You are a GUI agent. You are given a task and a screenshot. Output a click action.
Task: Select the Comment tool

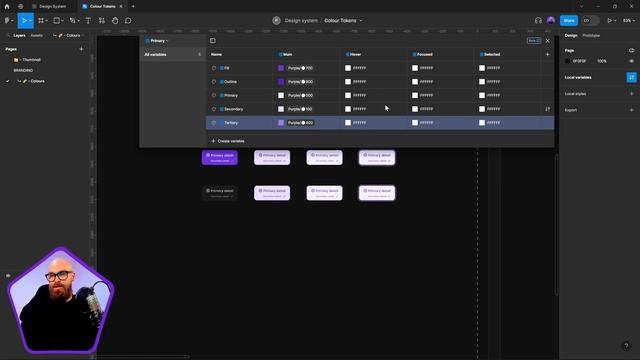point(128,20)
